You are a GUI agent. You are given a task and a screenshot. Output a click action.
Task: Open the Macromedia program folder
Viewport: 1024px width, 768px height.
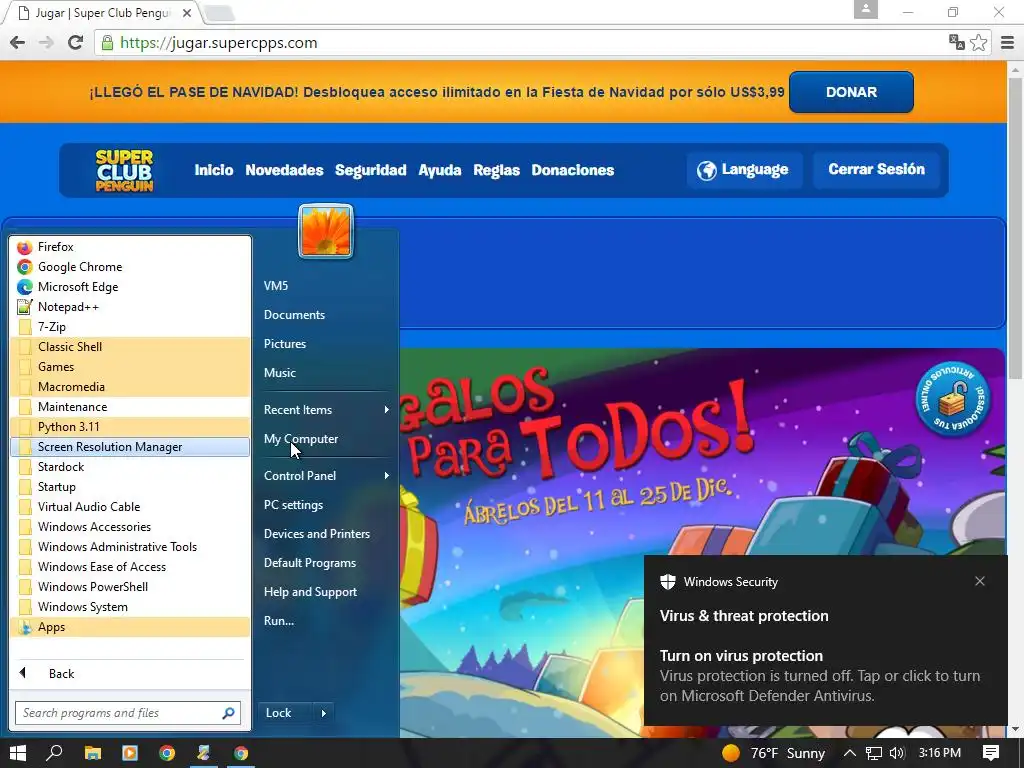tap(130, 387)
